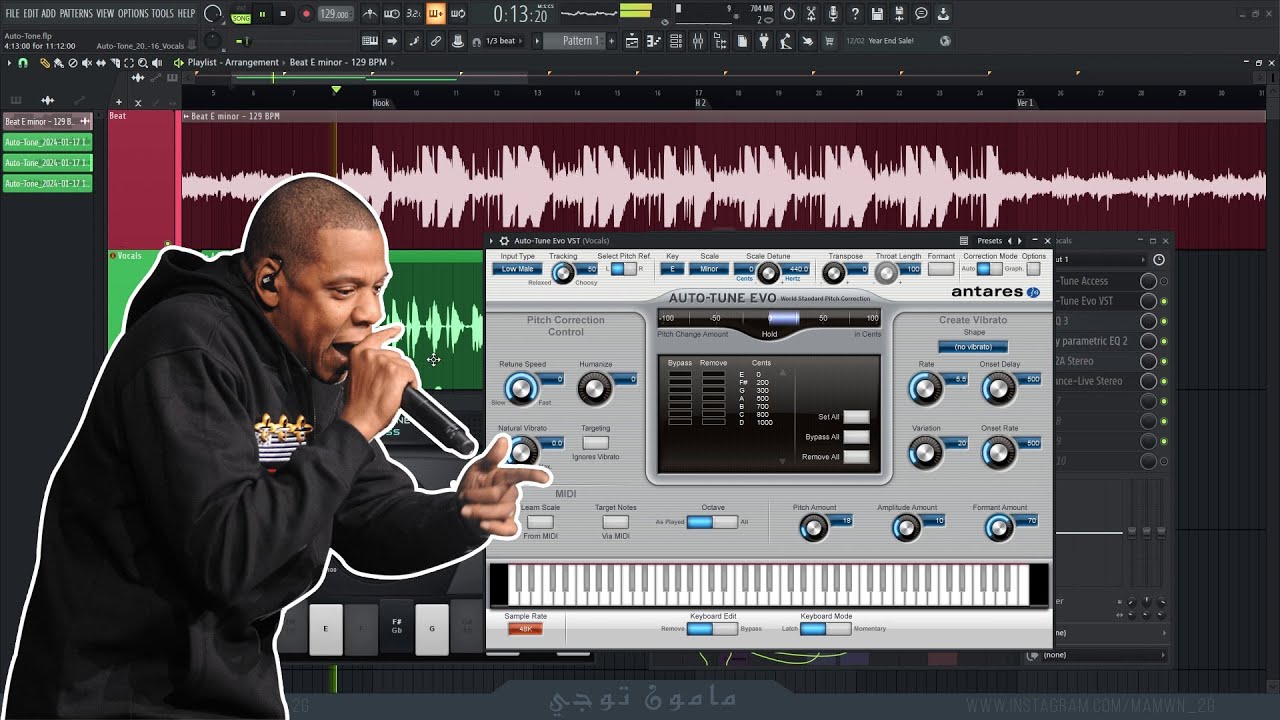Click the Auto-Tune Options button
1280x720 pixels.
pos(1033,269)
